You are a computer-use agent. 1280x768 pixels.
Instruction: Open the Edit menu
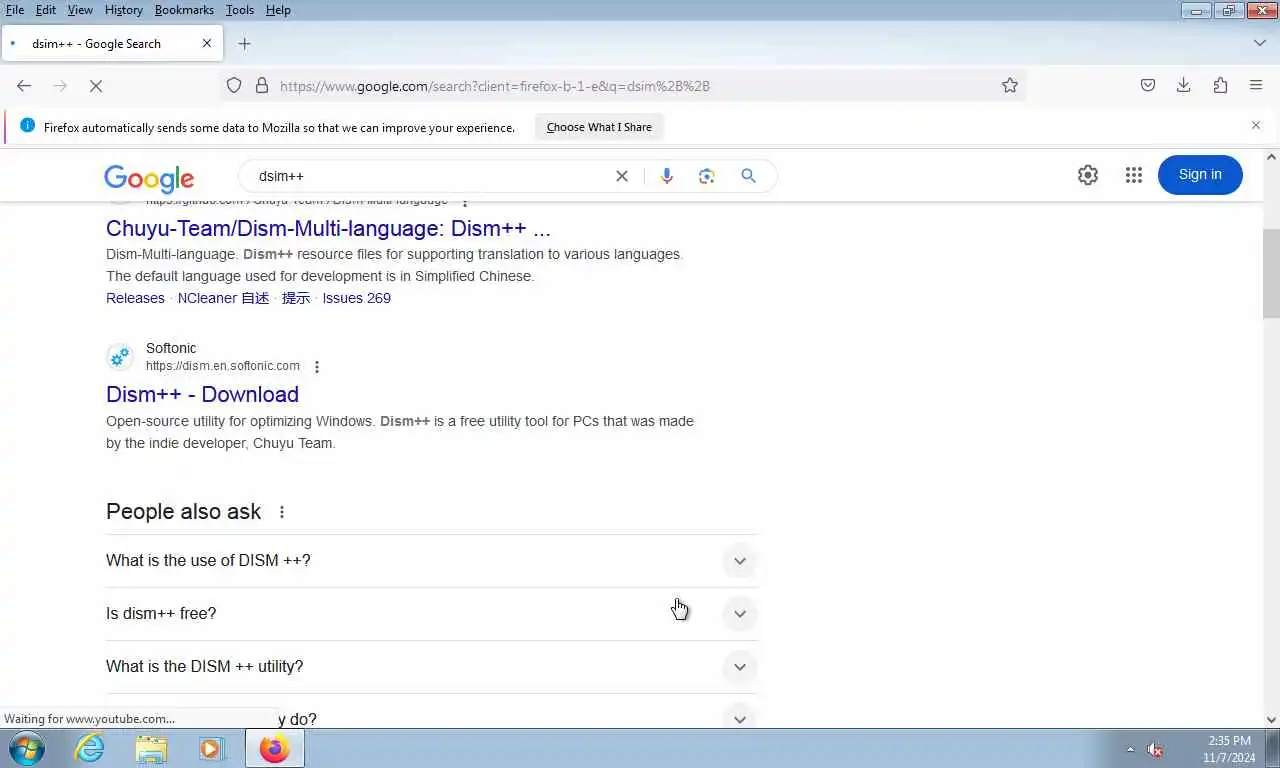coord(46,10)
